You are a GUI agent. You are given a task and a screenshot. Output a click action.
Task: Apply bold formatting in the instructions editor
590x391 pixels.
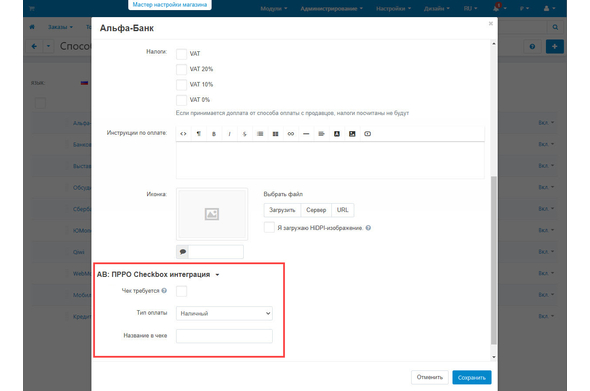tap(214, 134)
